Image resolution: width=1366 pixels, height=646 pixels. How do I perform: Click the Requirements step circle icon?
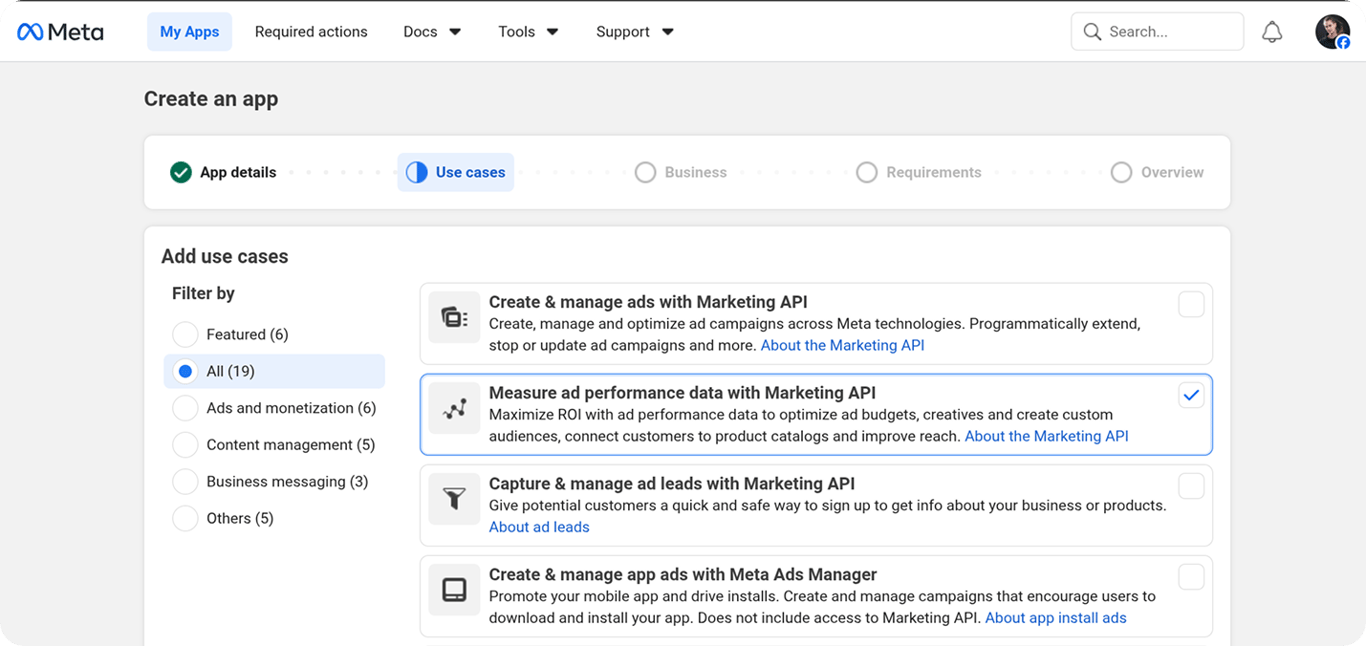click(867, 172)
